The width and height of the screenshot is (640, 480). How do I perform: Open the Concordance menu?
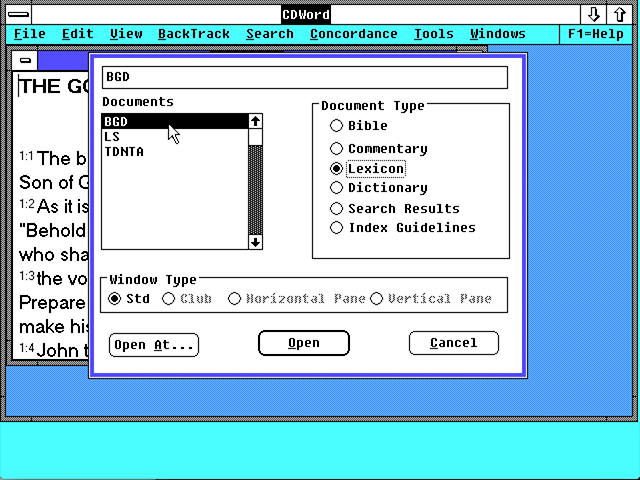353,34
